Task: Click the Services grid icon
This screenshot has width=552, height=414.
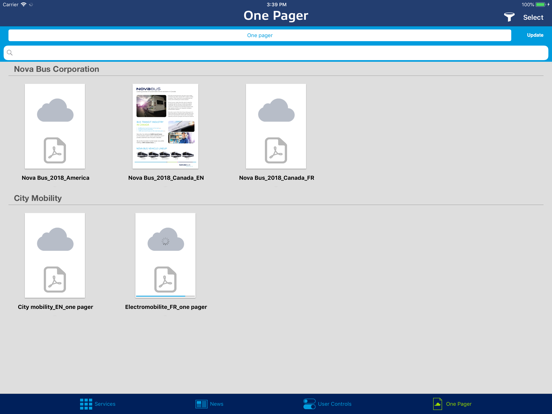Action: 86,404
